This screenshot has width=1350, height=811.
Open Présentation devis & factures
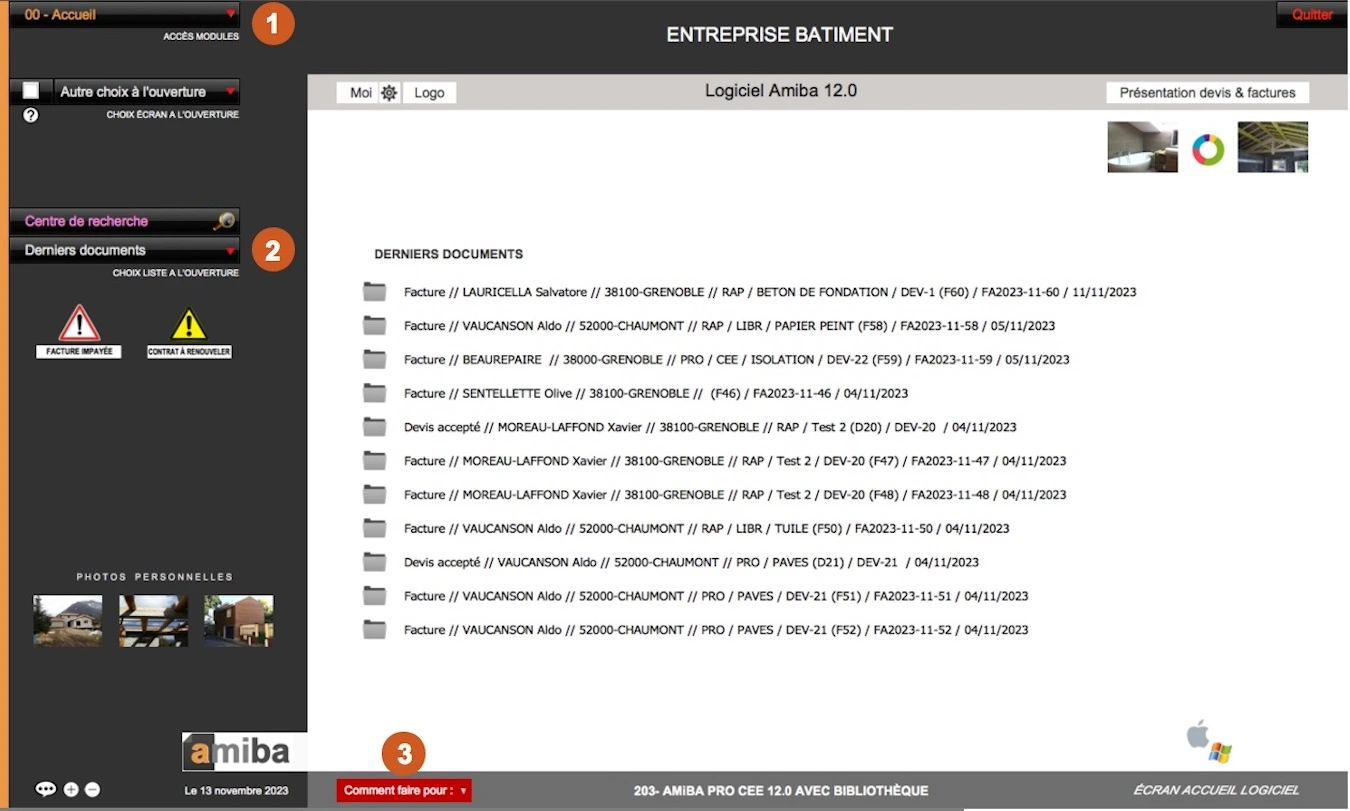click(1207, 93)
